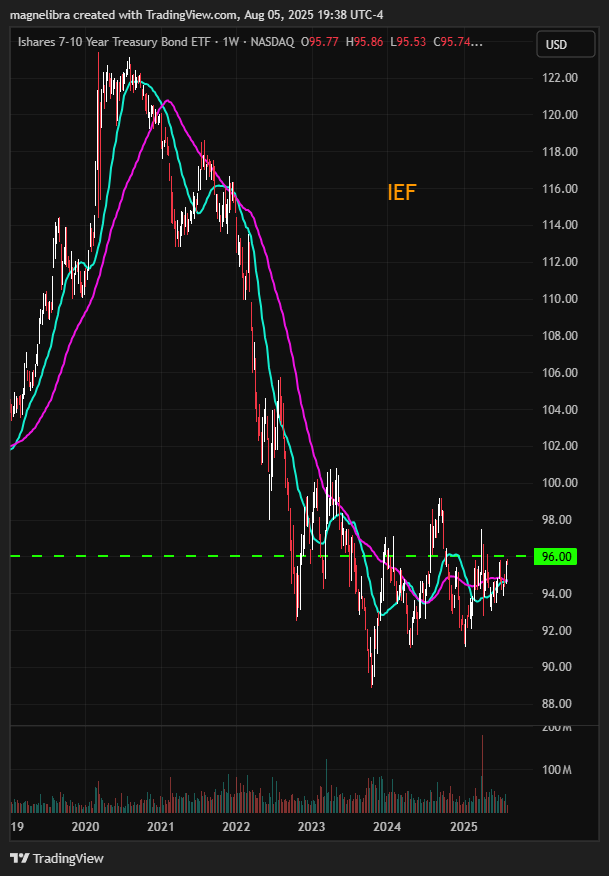Image resolution: width=609 pixels, height=876 pixels.
Task: Click the low value L95.53
Action: point(408,42)
